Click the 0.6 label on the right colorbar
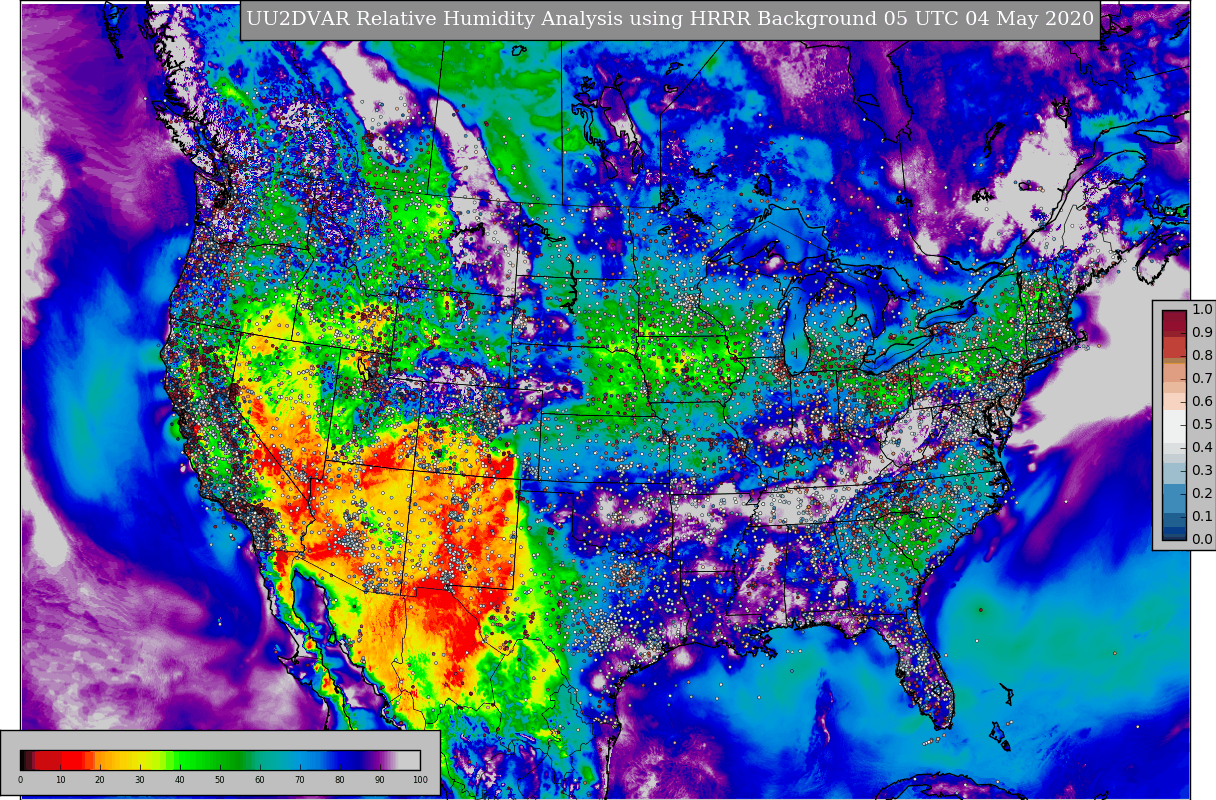The height and width of the screenshot is (800, 1216). point(1202,402)
